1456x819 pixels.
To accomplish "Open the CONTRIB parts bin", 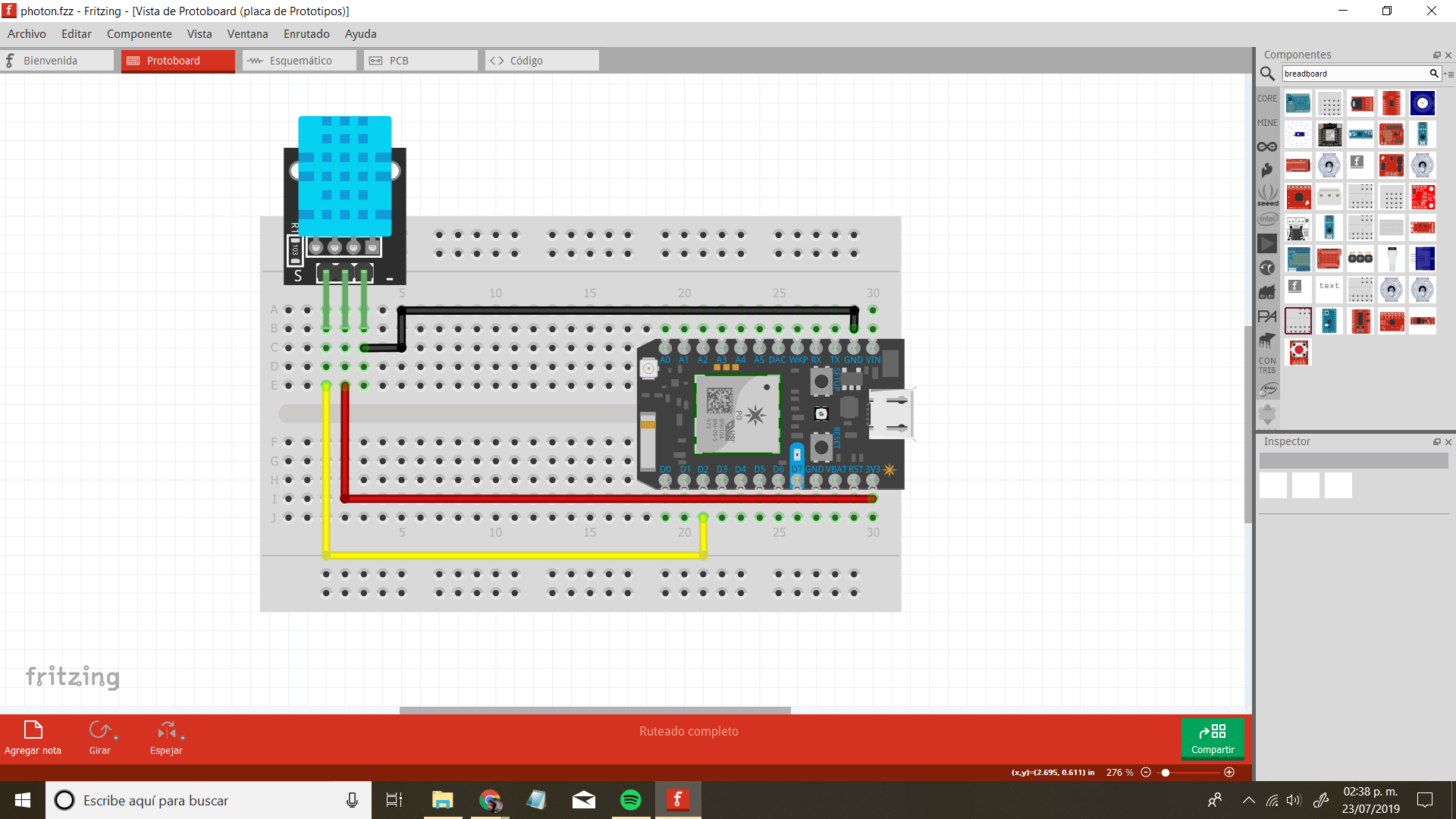I will click(1267, 366).
